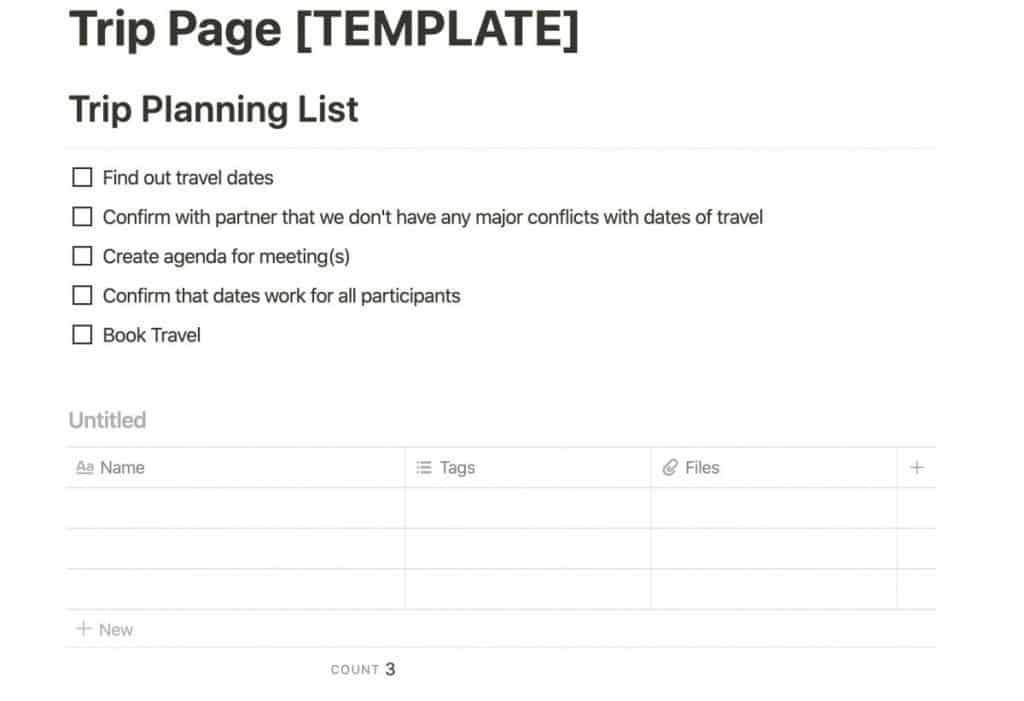Image resolution: width=1024 pixels, height=701 pixels.
Task: Select the first row's Tags cell
Action: pos(528,508)
